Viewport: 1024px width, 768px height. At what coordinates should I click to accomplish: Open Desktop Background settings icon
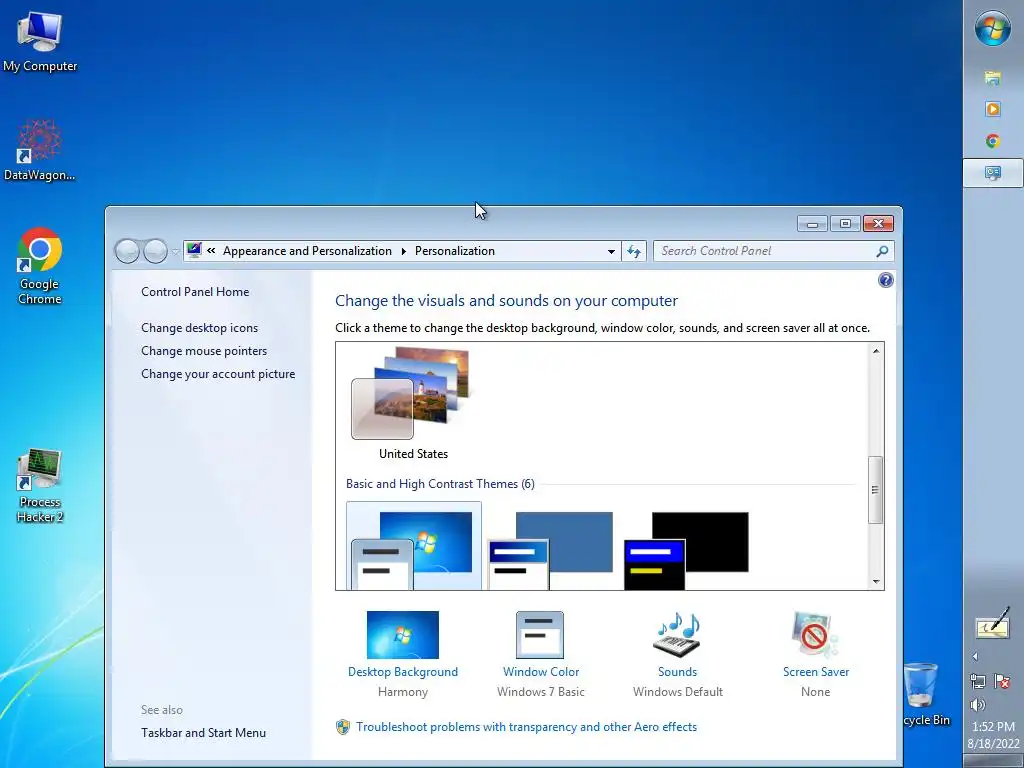(403, 635)
